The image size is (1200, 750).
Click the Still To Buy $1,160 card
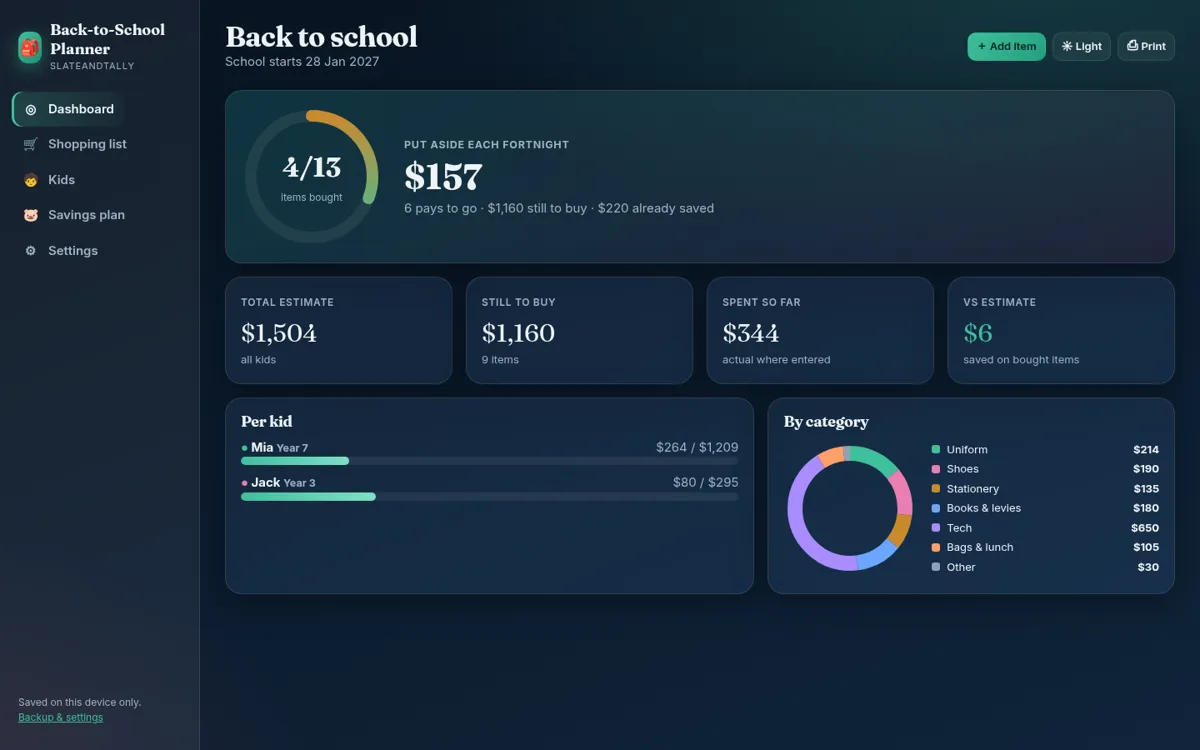(x=579, y=330)
